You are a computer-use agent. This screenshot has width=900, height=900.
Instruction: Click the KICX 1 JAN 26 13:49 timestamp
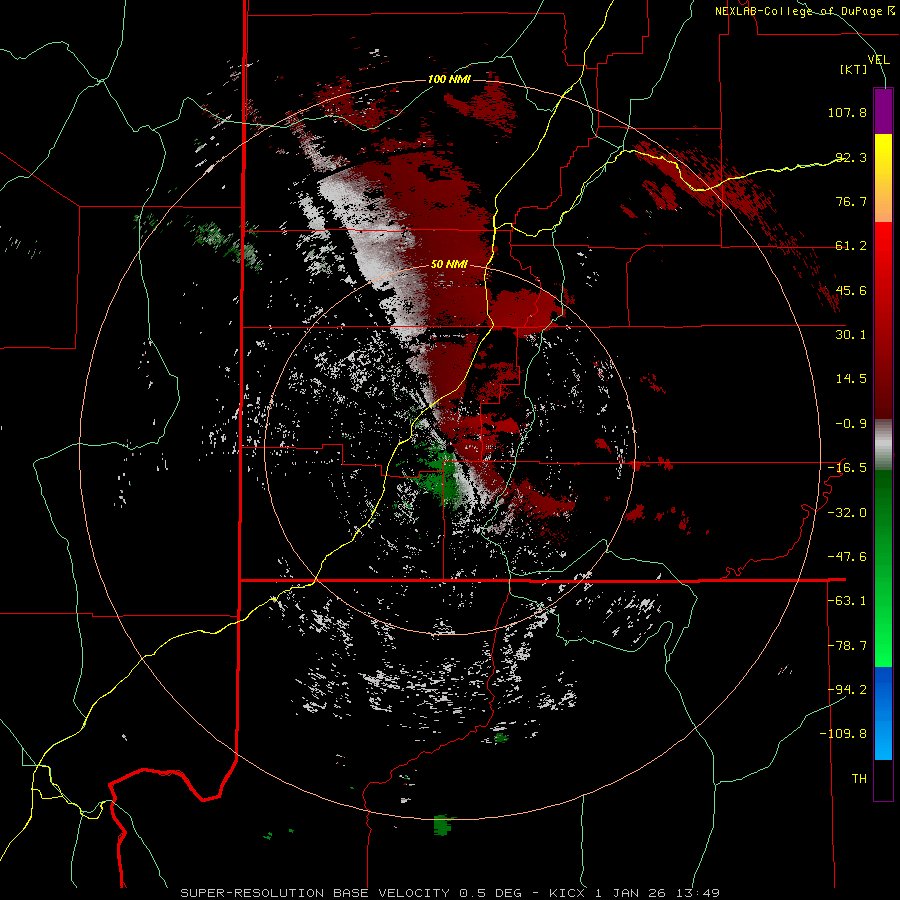click(634, 893)
